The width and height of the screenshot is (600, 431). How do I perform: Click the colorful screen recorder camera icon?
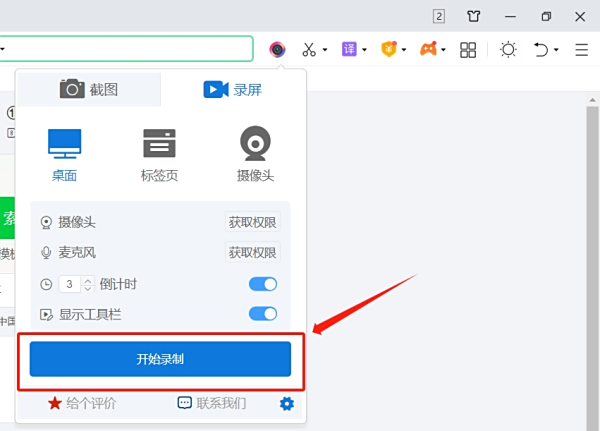coord(277,49)
